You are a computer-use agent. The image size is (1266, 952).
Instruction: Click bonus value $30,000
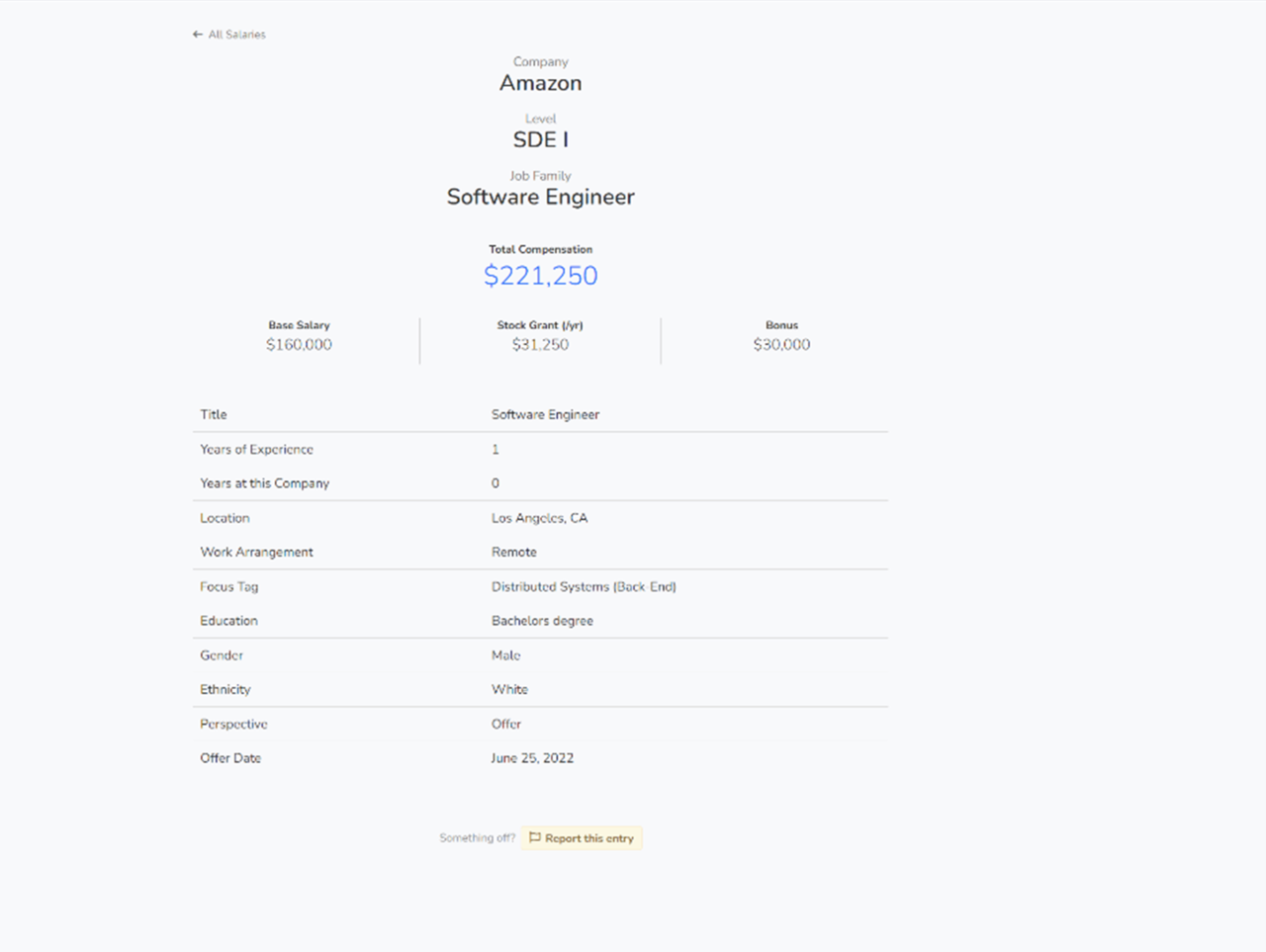coord(781,345)
